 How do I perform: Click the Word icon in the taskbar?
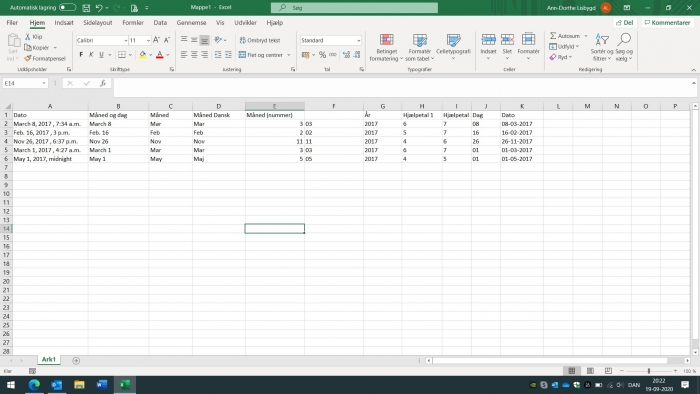point(102,385)
